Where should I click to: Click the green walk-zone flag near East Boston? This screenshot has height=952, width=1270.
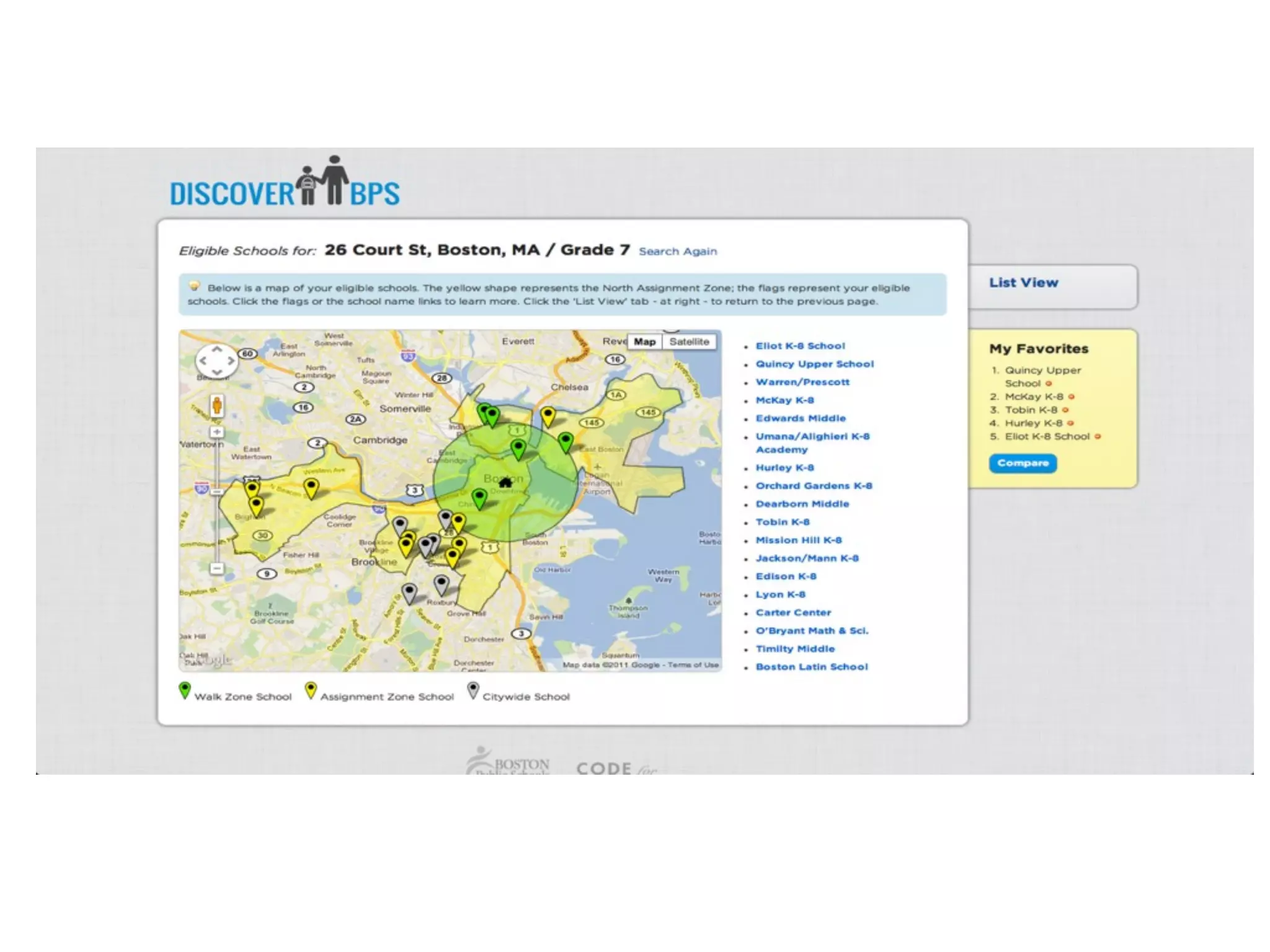point(565,441)
